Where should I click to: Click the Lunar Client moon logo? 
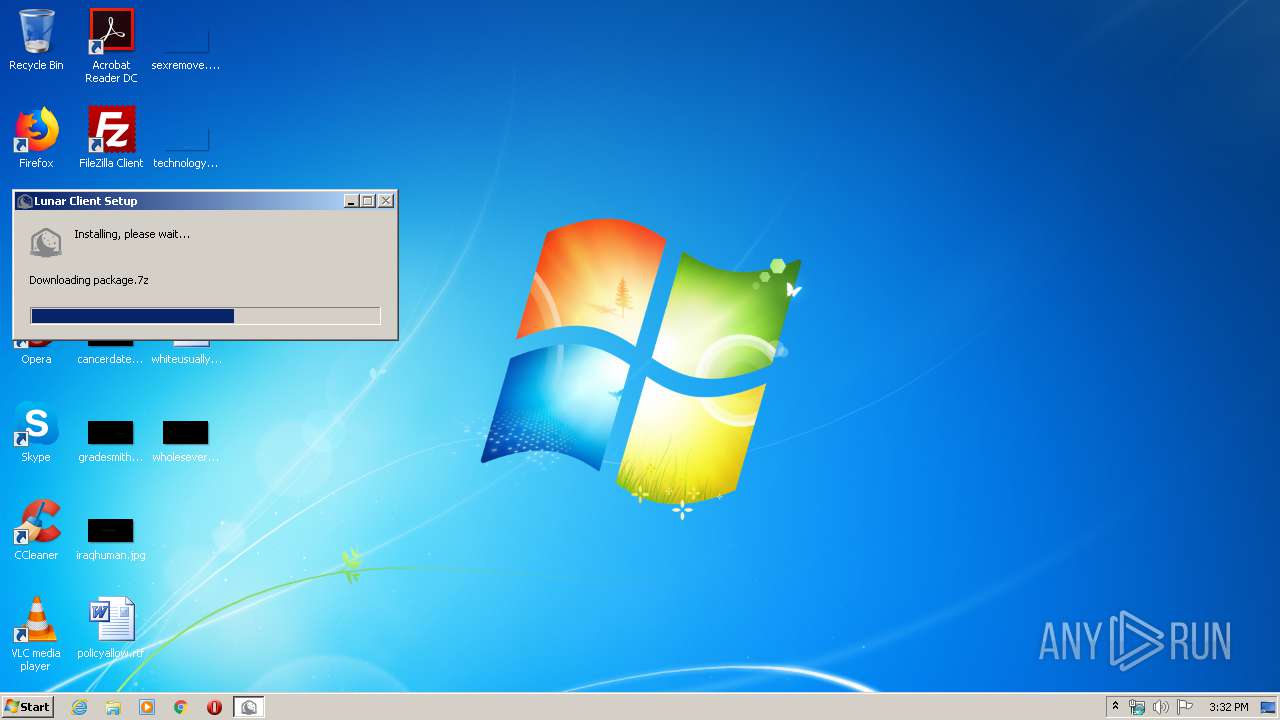coord(46,242)
